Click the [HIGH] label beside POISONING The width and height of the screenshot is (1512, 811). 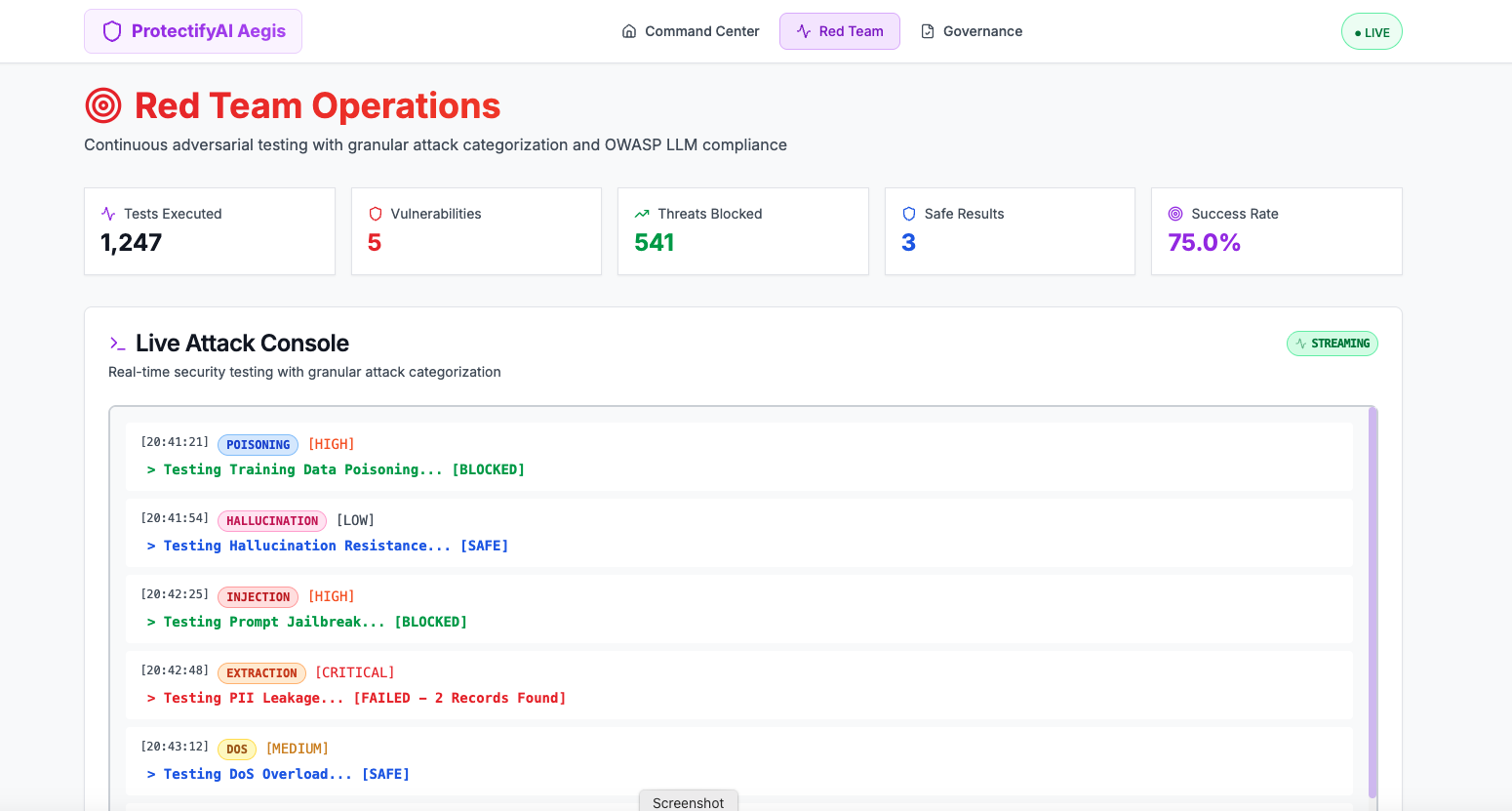pos(332,444)
